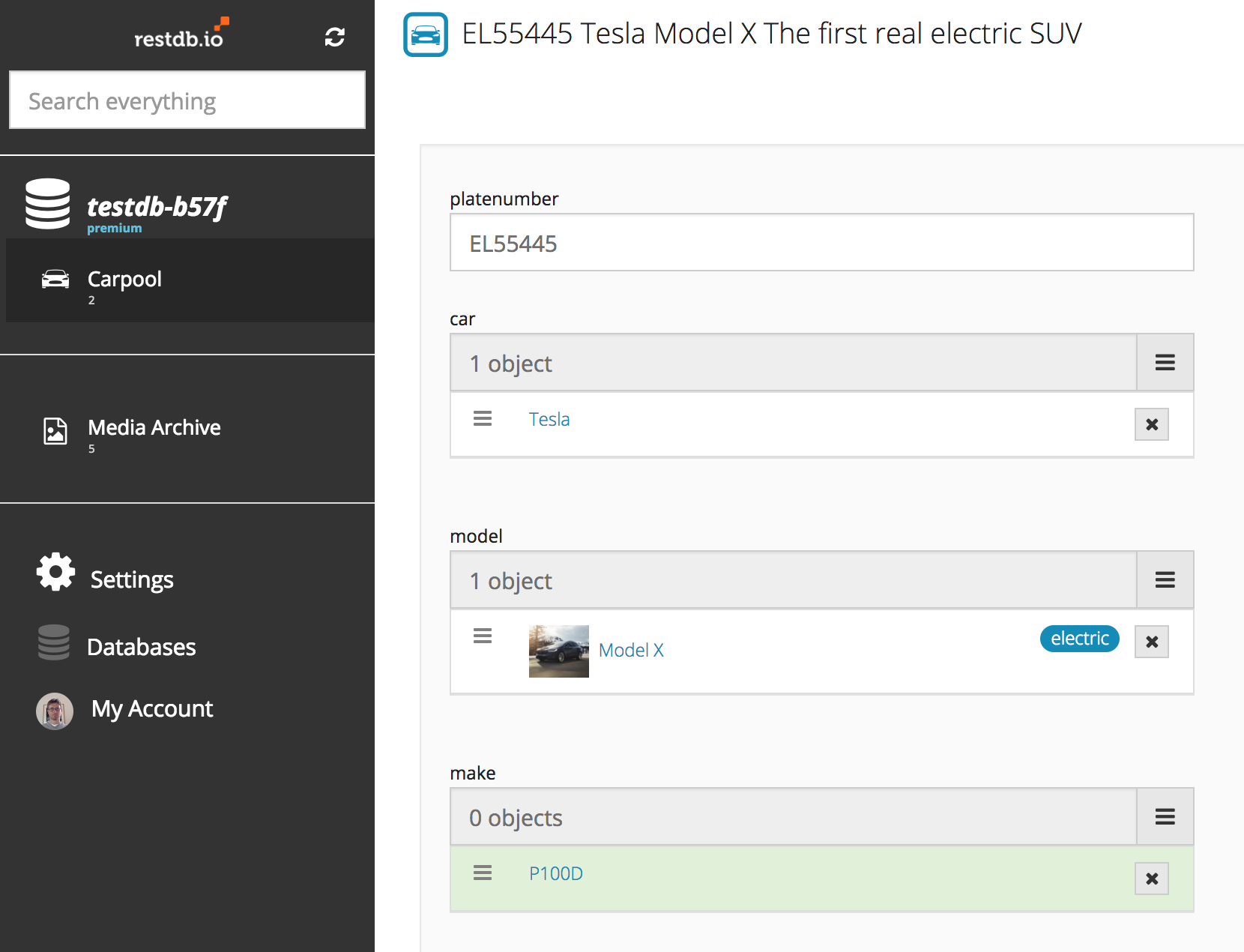Click the drag handle on Tesla row

[483, 418]
